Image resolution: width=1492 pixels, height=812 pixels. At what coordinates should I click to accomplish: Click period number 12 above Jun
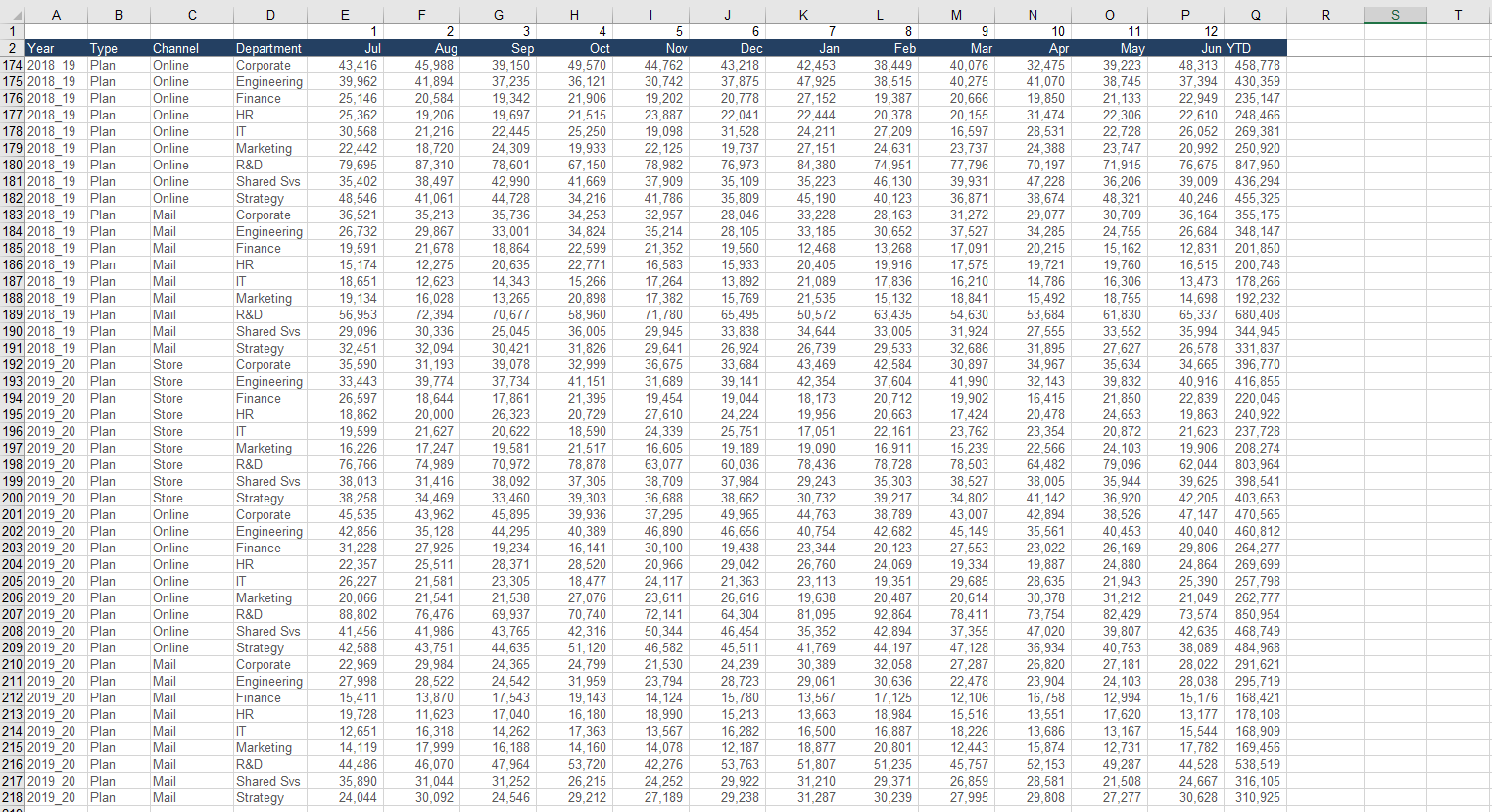1185,31
